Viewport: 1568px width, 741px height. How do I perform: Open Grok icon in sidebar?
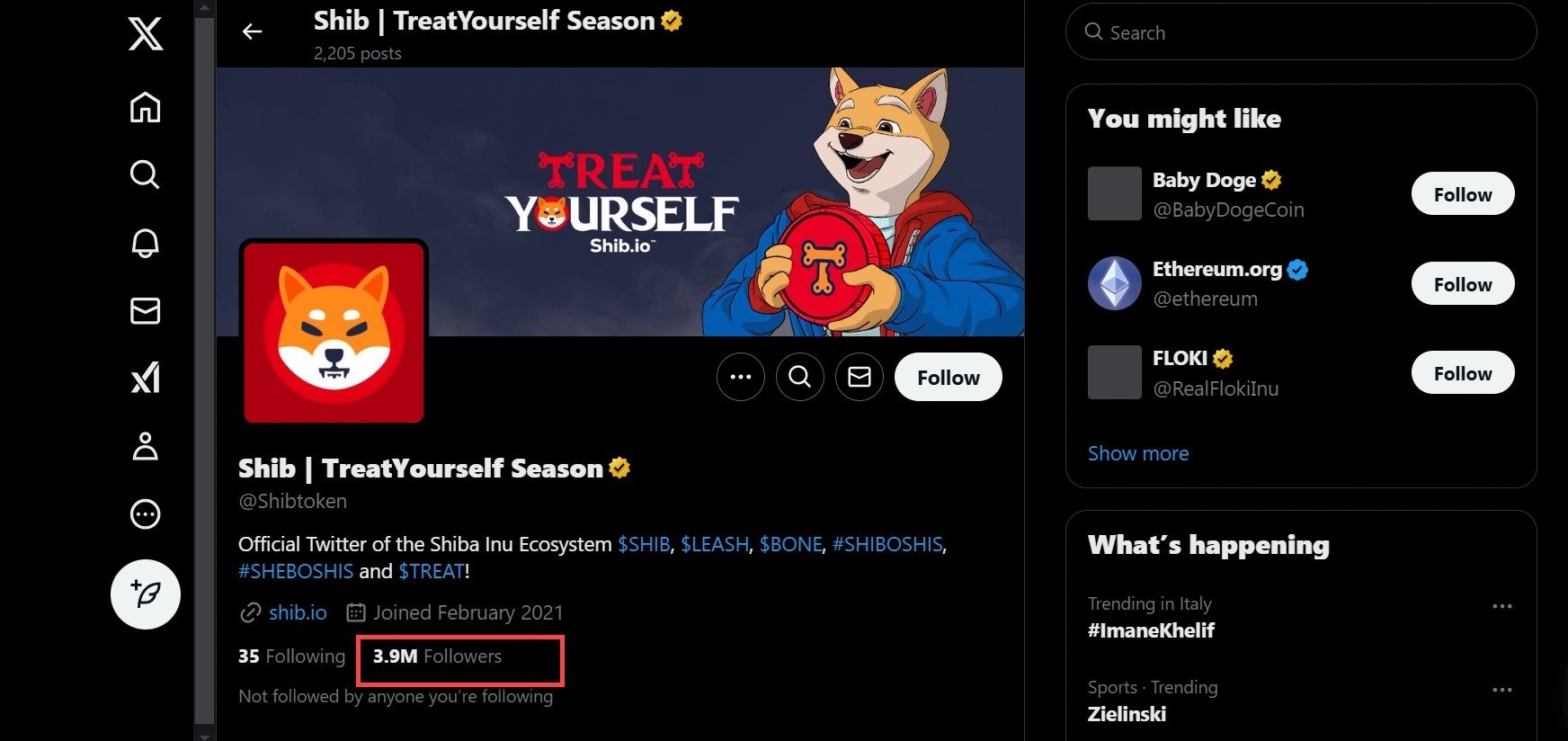[x=146, y=378]
